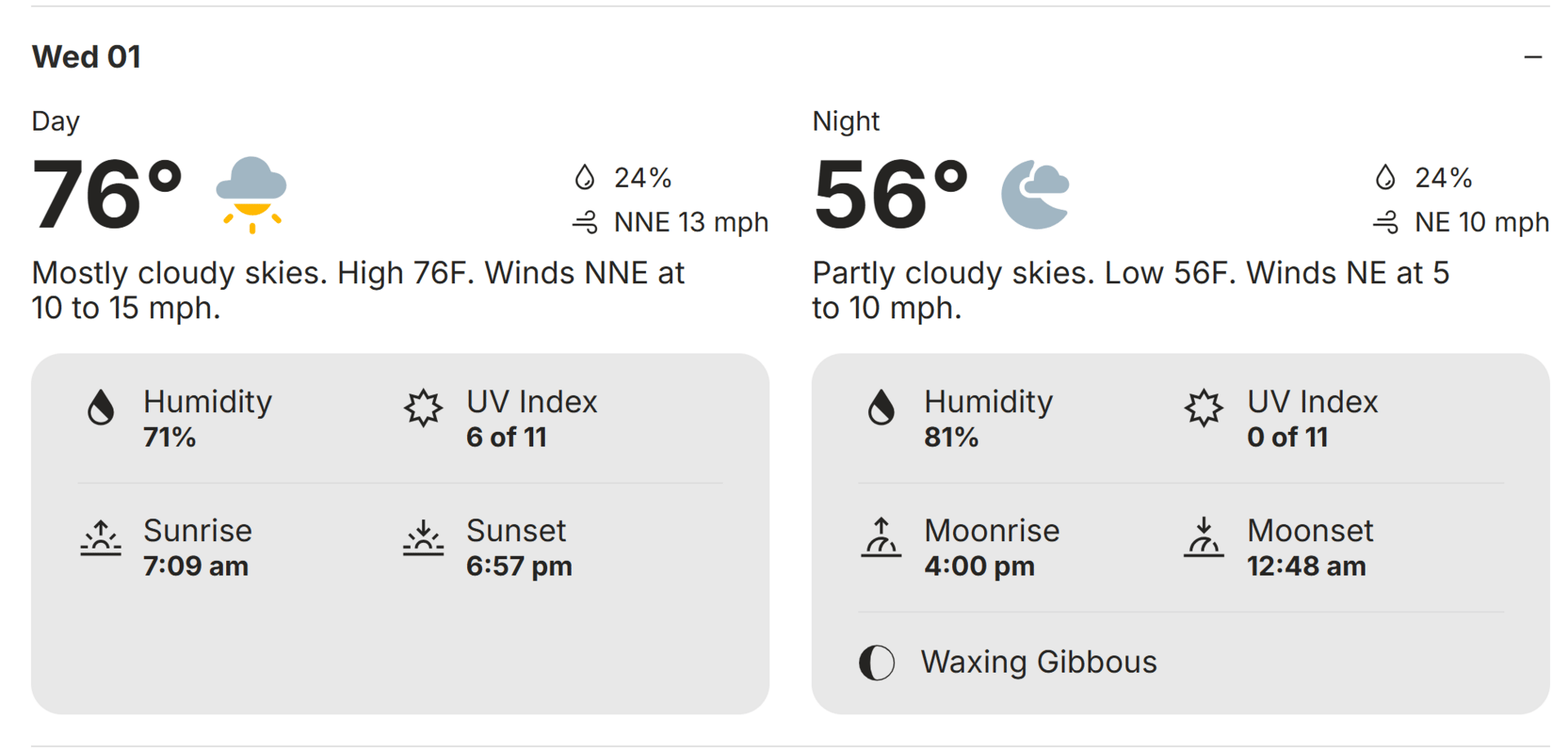Click the Moonset icon
This screenshot has height=751, width=1568.
1204,537
